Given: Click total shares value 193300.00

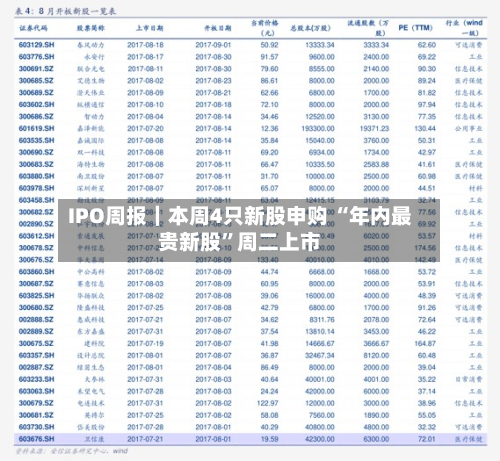Looking at the screenshot, I should coord(318,129).
